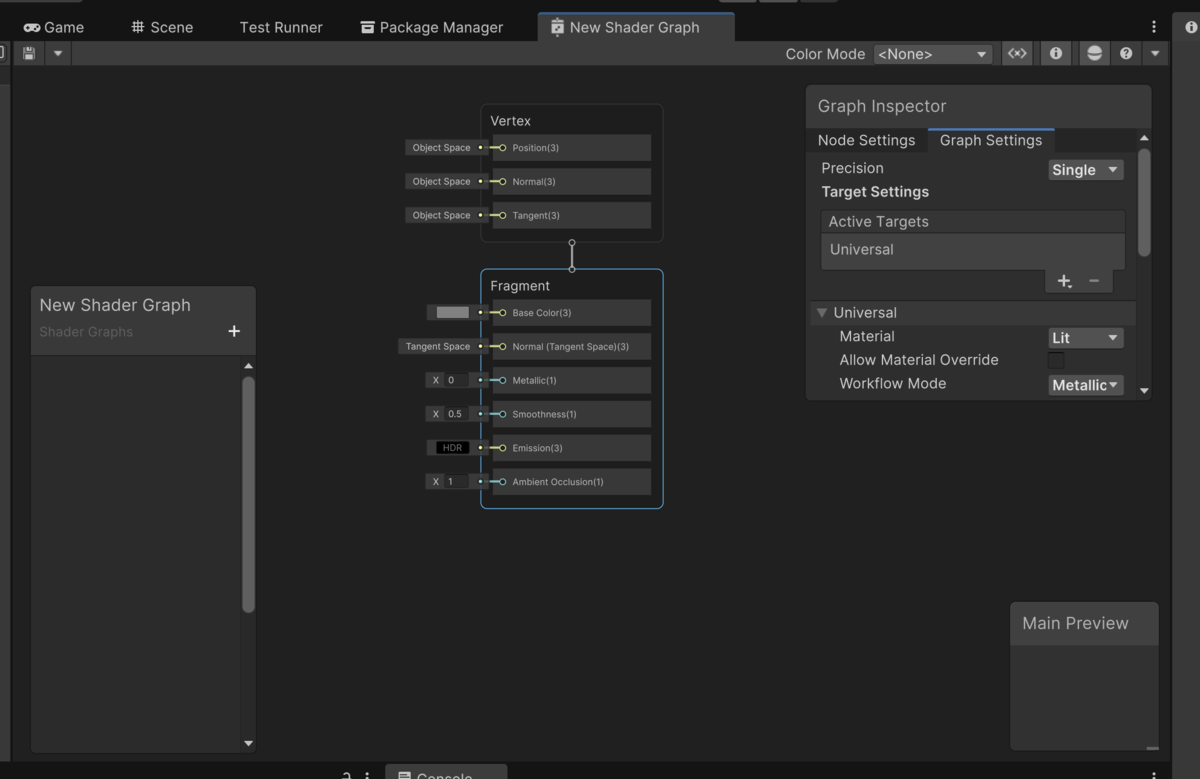Open the Console tab at bottom
The image size is (1200, 779).
point(446,773)
